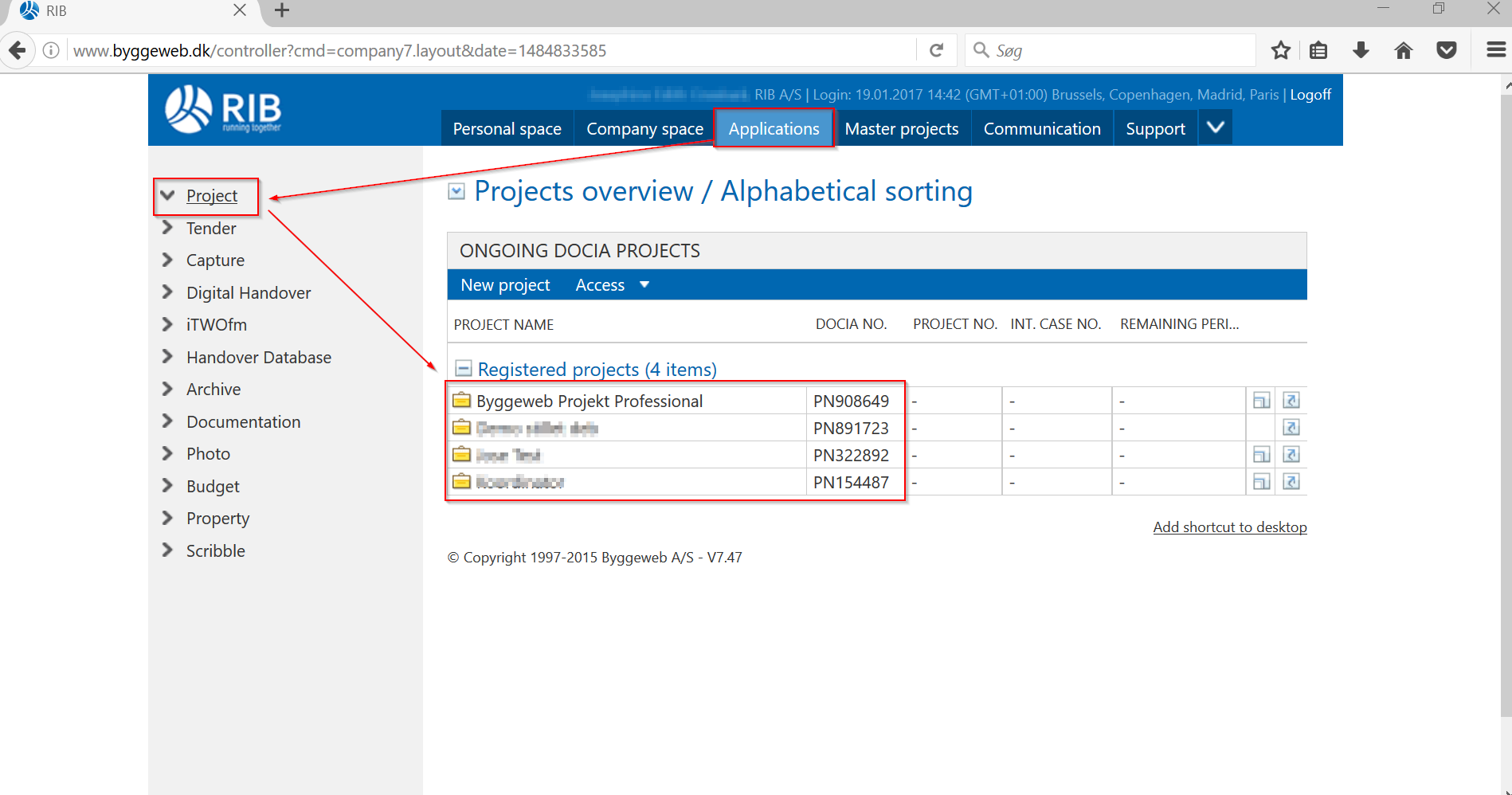Click the window icon in PN908649 row
This screenshot has height=795, width=1512.
[1261, 401]
